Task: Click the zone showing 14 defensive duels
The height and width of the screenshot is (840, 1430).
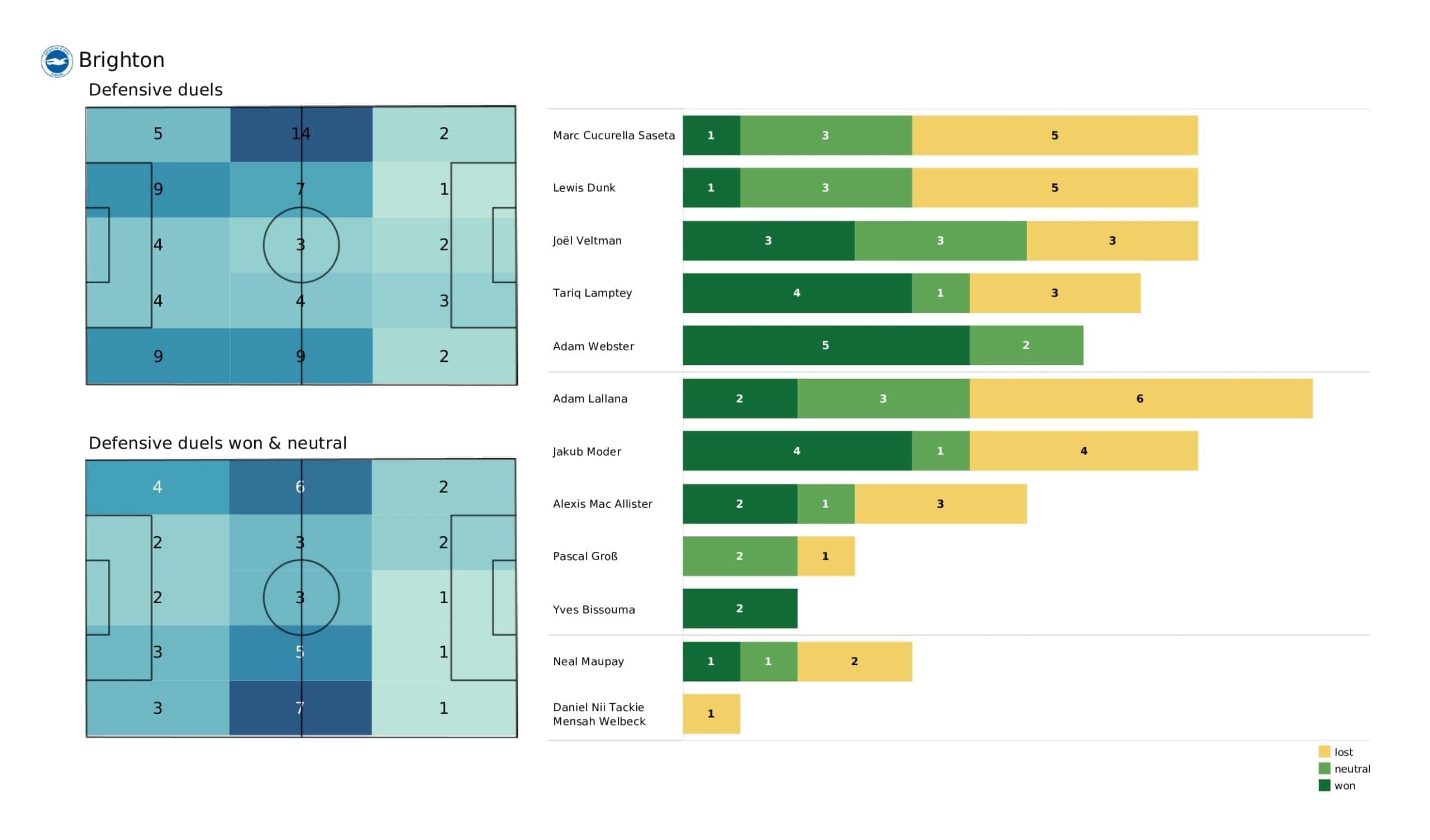Action: click(x=301, y=134)
